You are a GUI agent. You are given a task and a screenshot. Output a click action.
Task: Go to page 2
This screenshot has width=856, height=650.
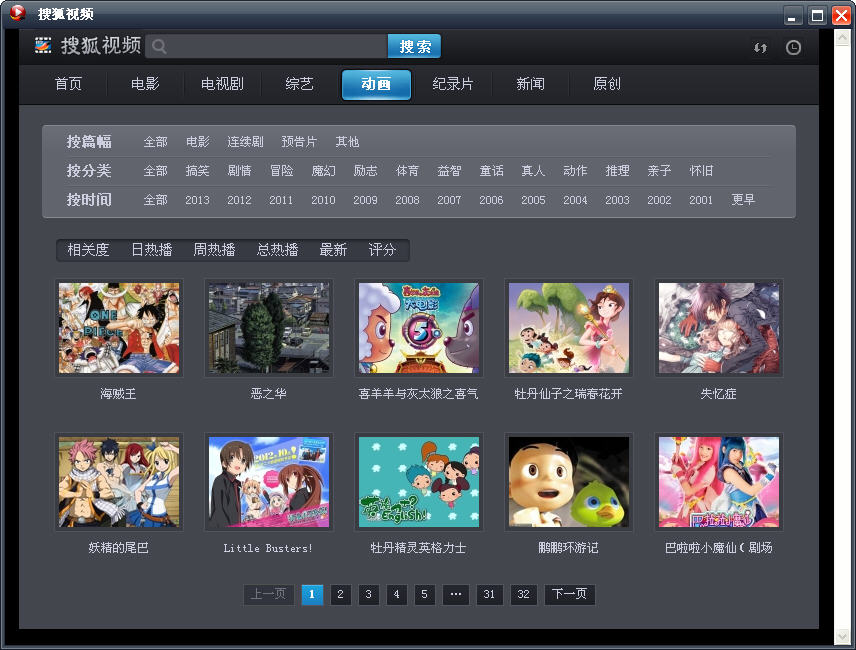(341, 594)
